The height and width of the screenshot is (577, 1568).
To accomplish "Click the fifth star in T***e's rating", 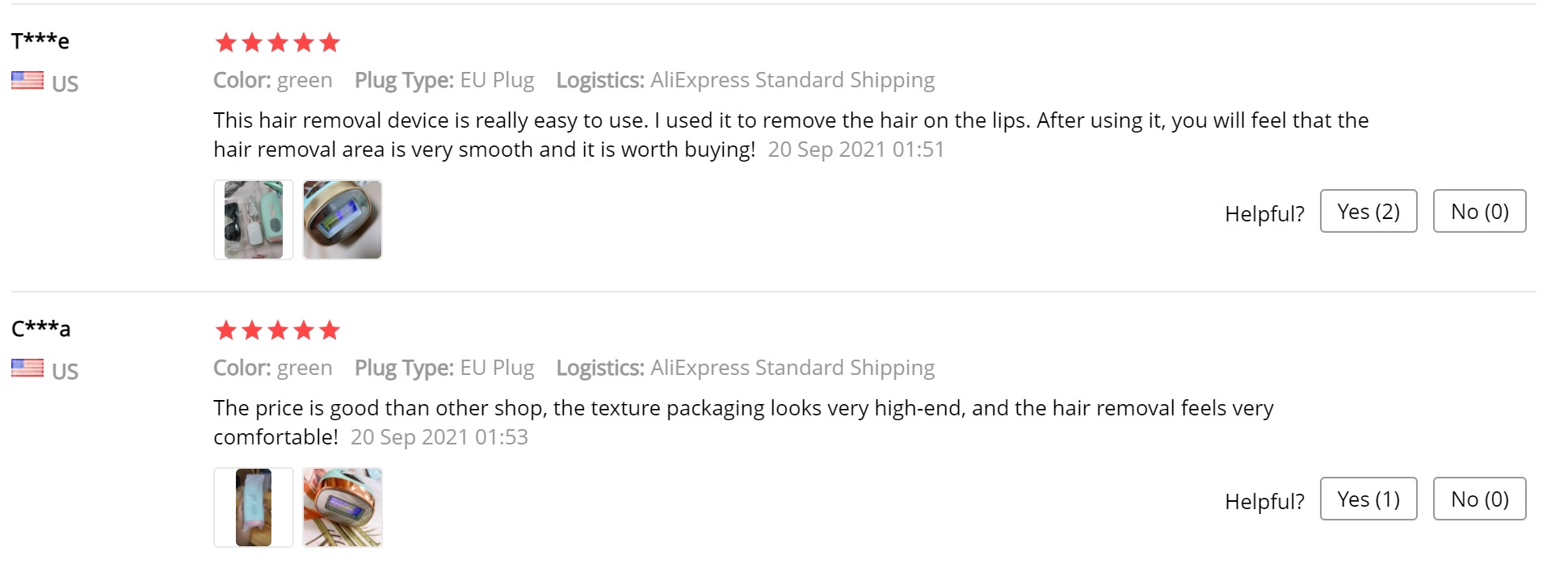I will tap(330, 43).
